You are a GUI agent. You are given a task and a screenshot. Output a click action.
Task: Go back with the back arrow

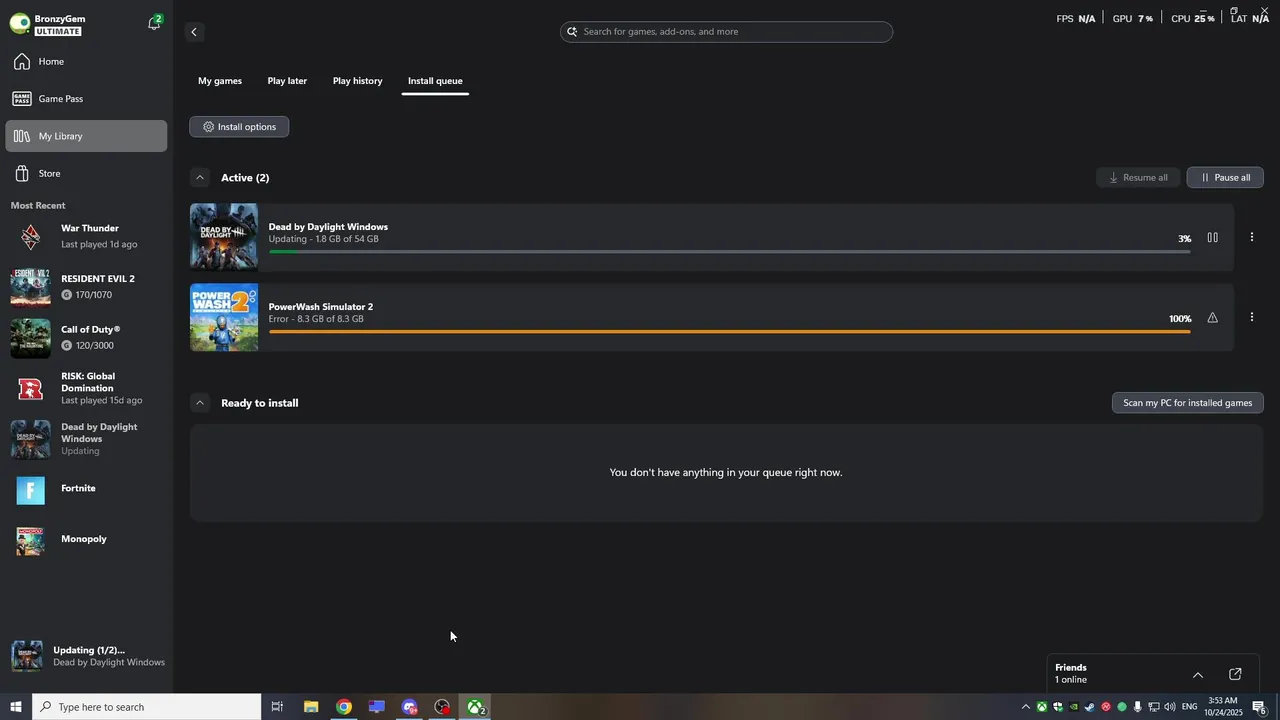pyautogui.click(x=194, y=32)
